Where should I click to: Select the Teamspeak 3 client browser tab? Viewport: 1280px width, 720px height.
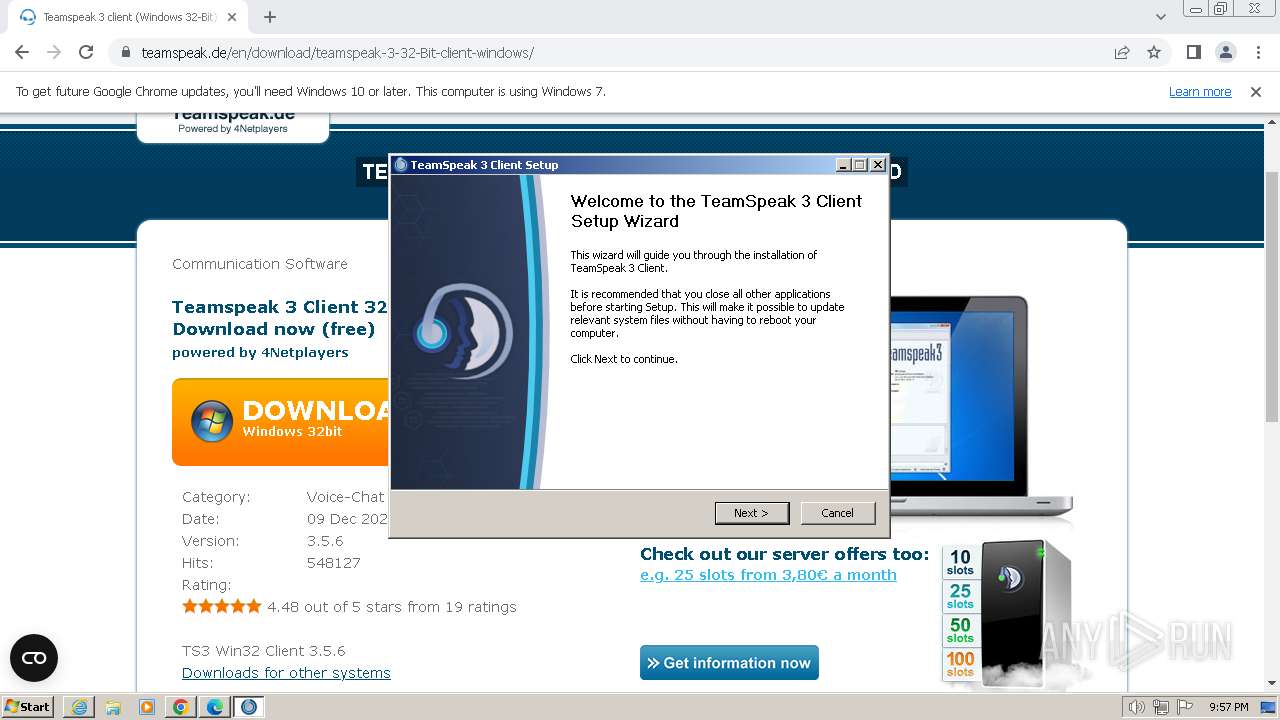point(127,17)
